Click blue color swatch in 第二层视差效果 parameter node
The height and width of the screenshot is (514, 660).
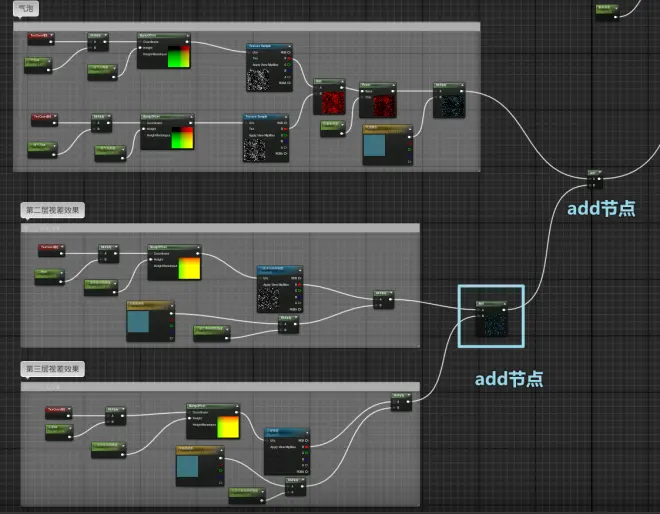tap(138, 322)
